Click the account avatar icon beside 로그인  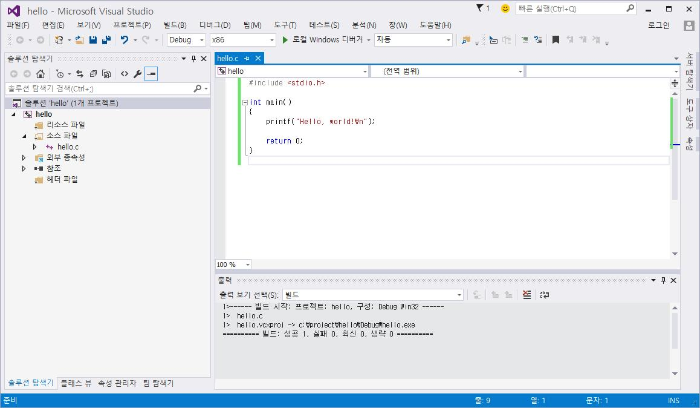click(689, 25)
